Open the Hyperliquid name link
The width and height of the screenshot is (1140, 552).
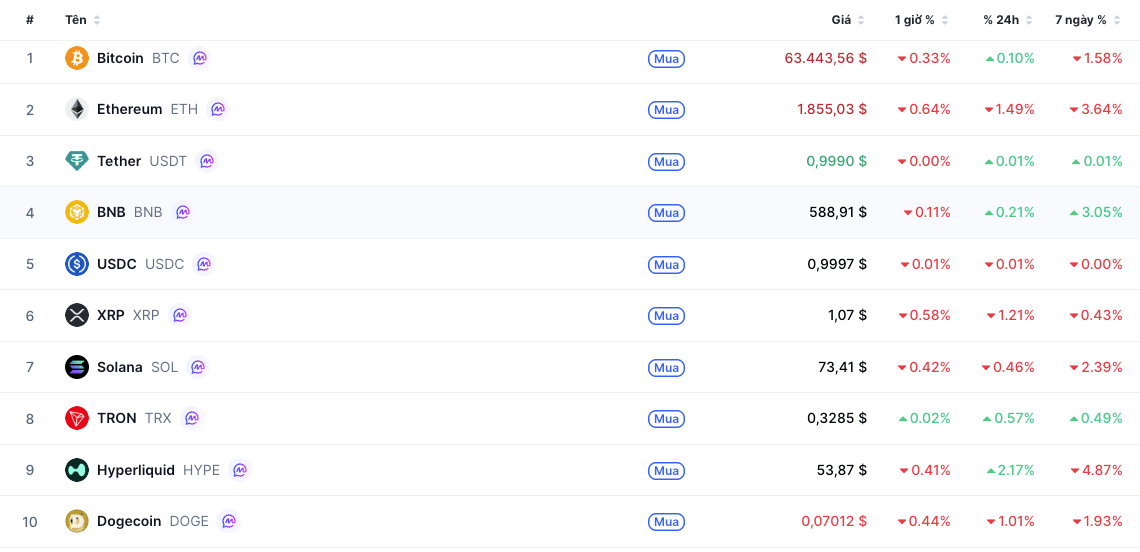pyautogui.click(x=136, y=470)
